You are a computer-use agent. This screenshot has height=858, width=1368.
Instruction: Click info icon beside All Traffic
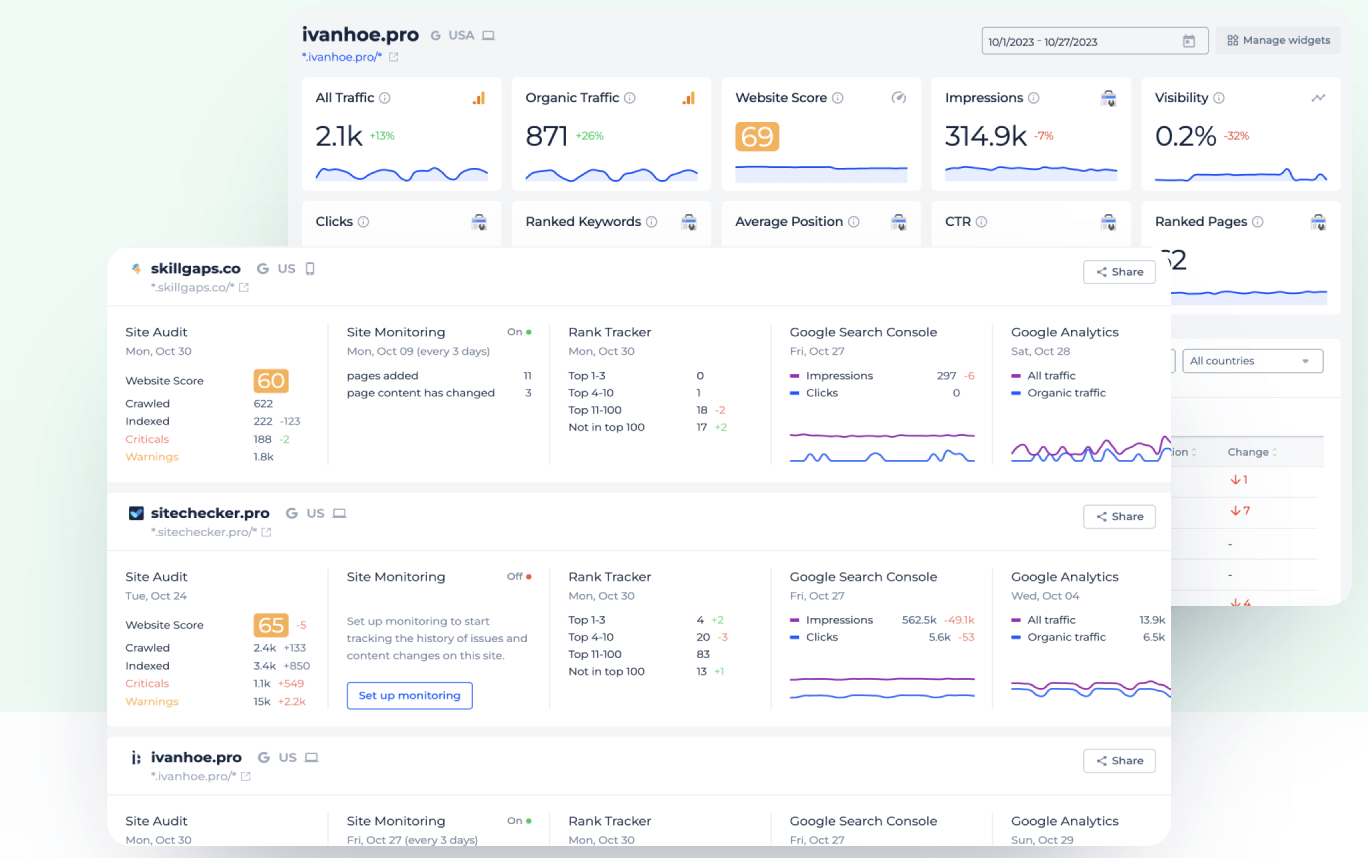385,98
